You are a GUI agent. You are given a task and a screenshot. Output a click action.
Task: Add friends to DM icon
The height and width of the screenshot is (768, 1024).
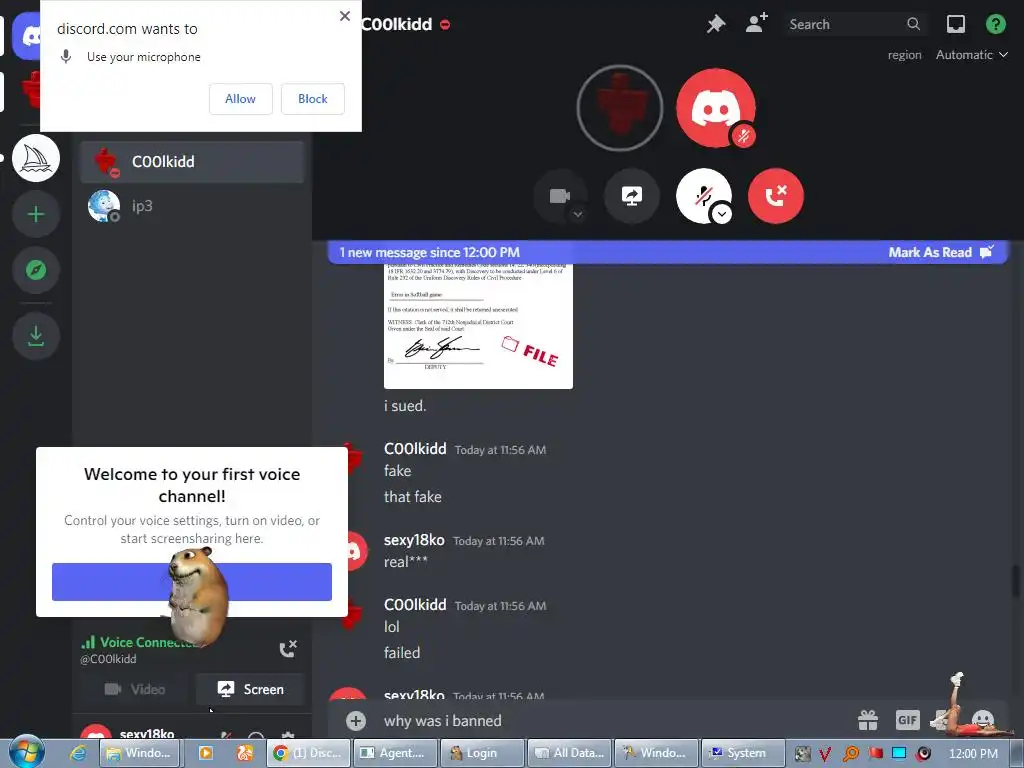tap(756, 24)
